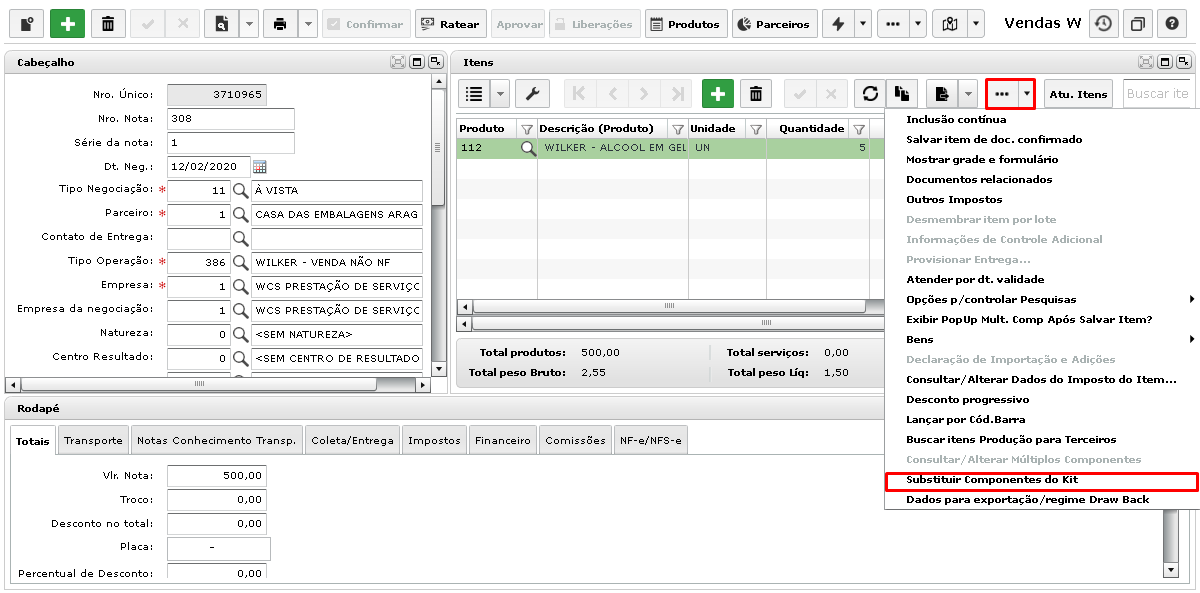Open dropdown next to Itens list view icon
The width and height of the screenshot is (1200, 593).
[x=501, y=94]
